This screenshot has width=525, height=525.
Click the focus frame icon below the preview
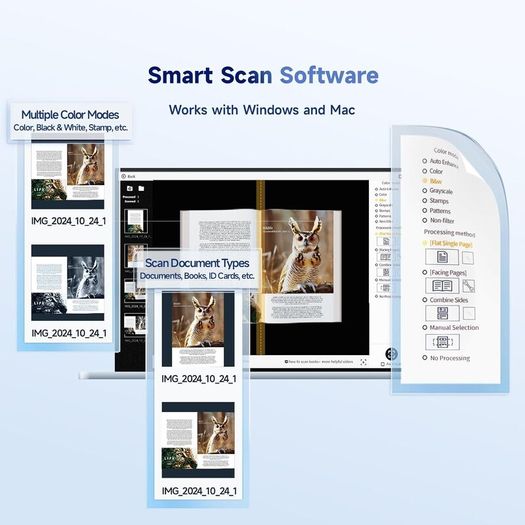click(363, 362)
